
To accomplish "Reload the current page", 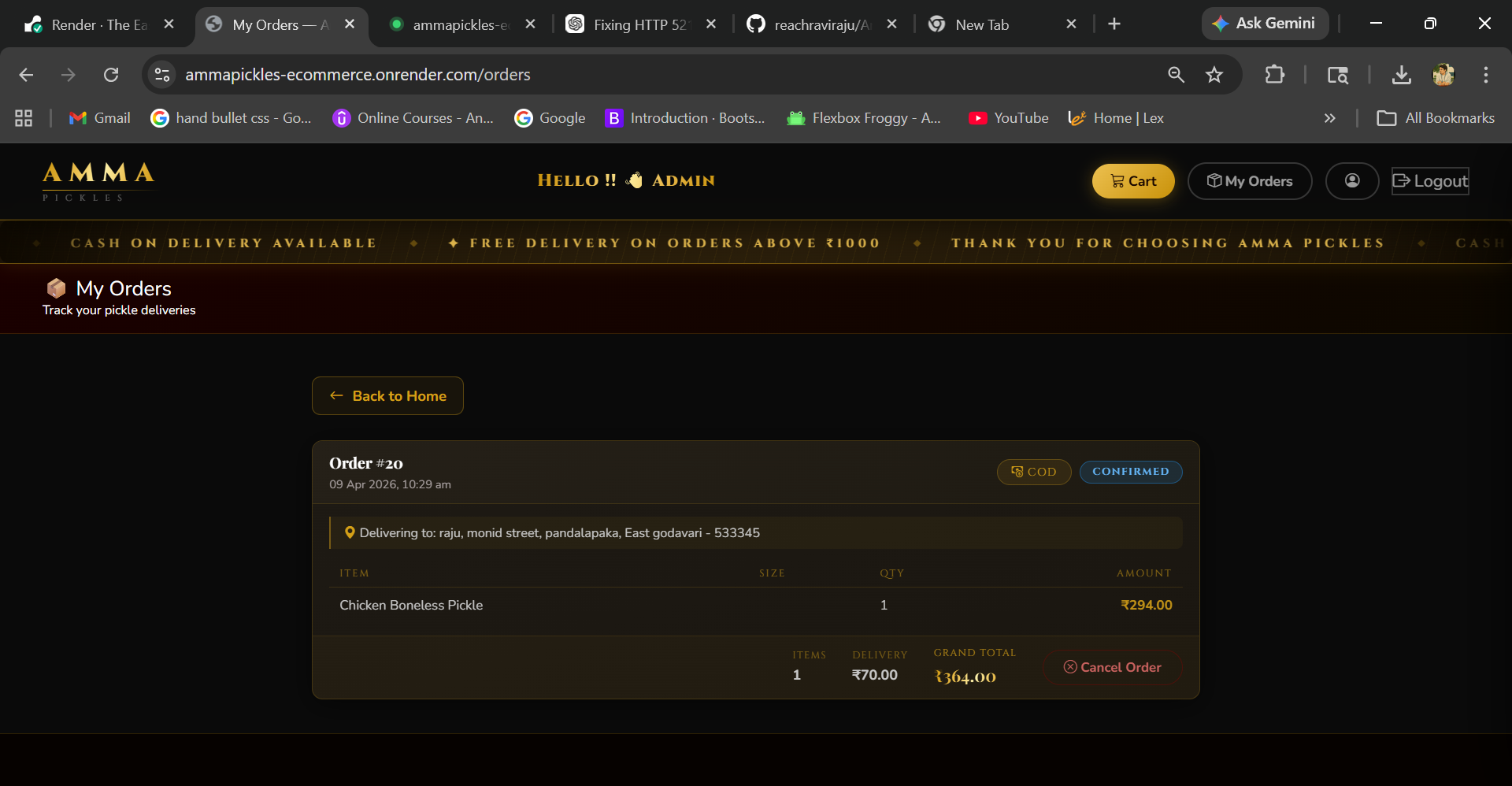I will pyautogui.click(x=111, y=75).
